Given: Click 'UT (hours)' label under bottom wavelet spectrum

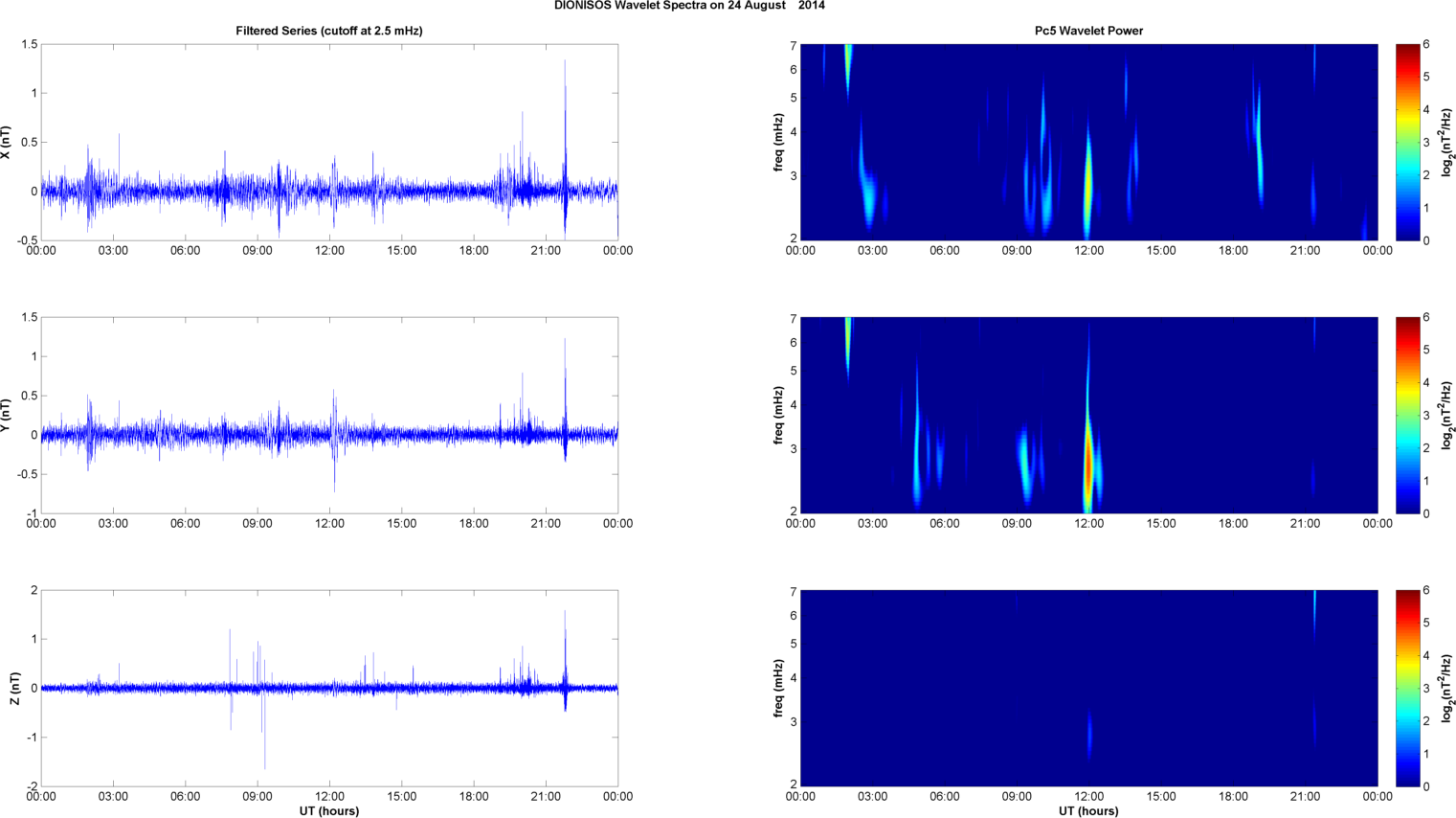Looking at the screenshot, I should [1088, 811].
